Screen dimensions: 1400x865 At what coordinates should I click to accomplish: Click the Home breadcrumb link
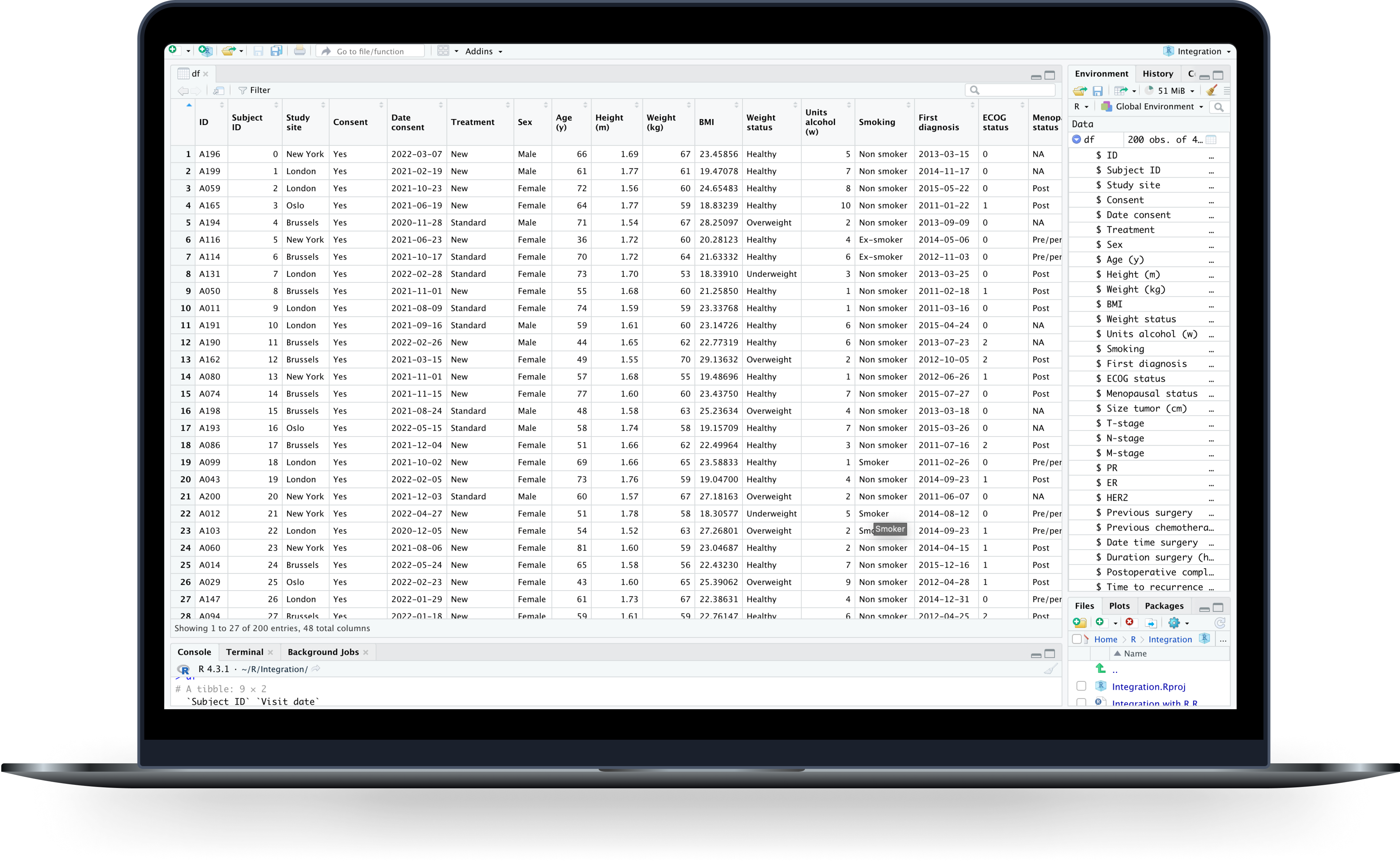(1105, 639)
